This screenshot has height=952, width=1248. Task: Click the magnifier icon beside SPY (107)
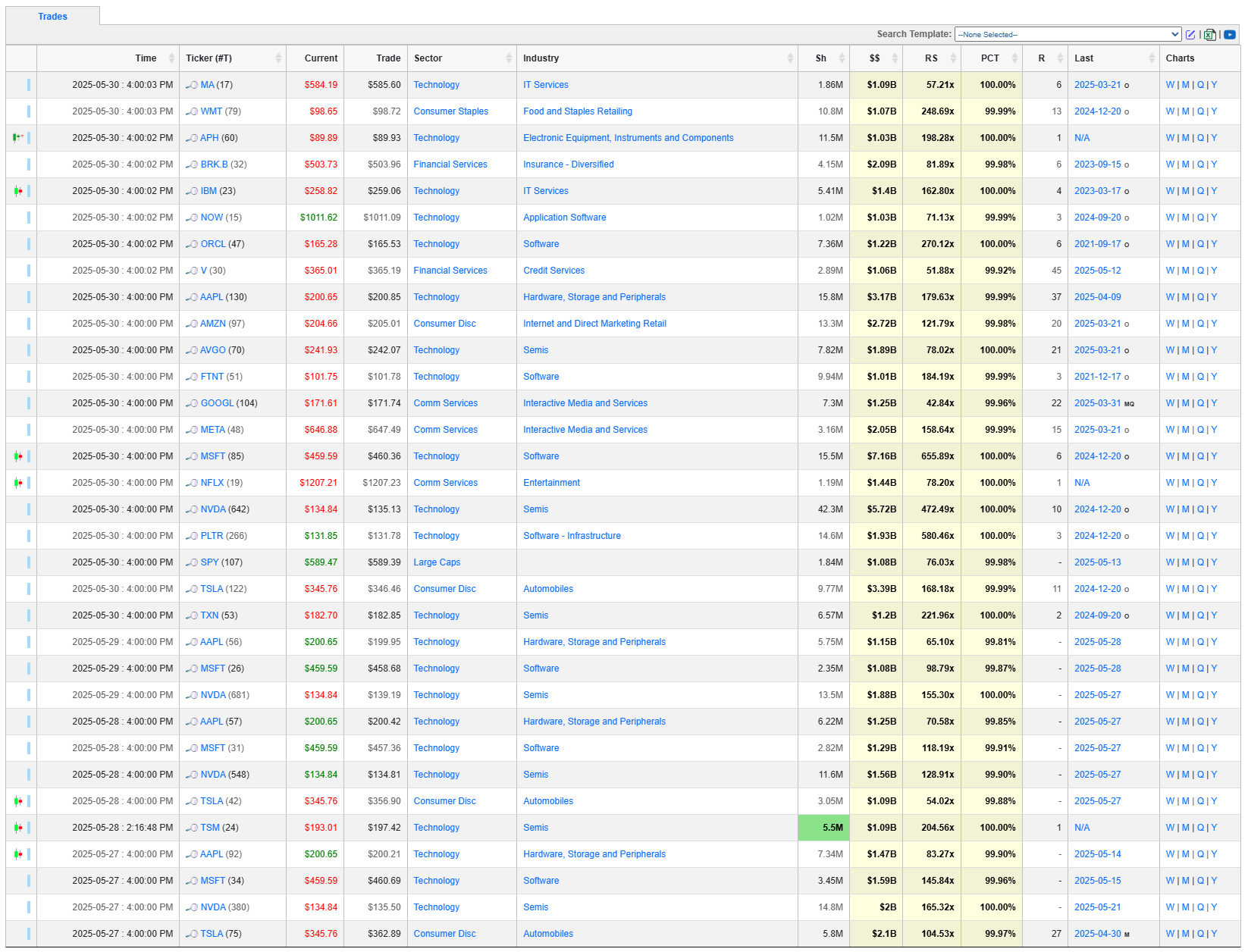coord(192,562)
